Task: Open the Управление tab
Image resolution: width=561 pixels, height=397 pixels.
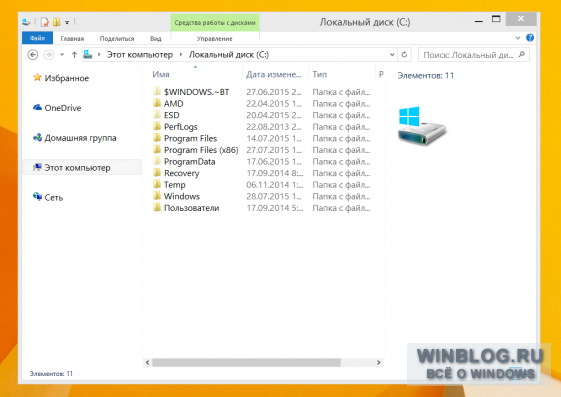Action: (x=214, y=38)
